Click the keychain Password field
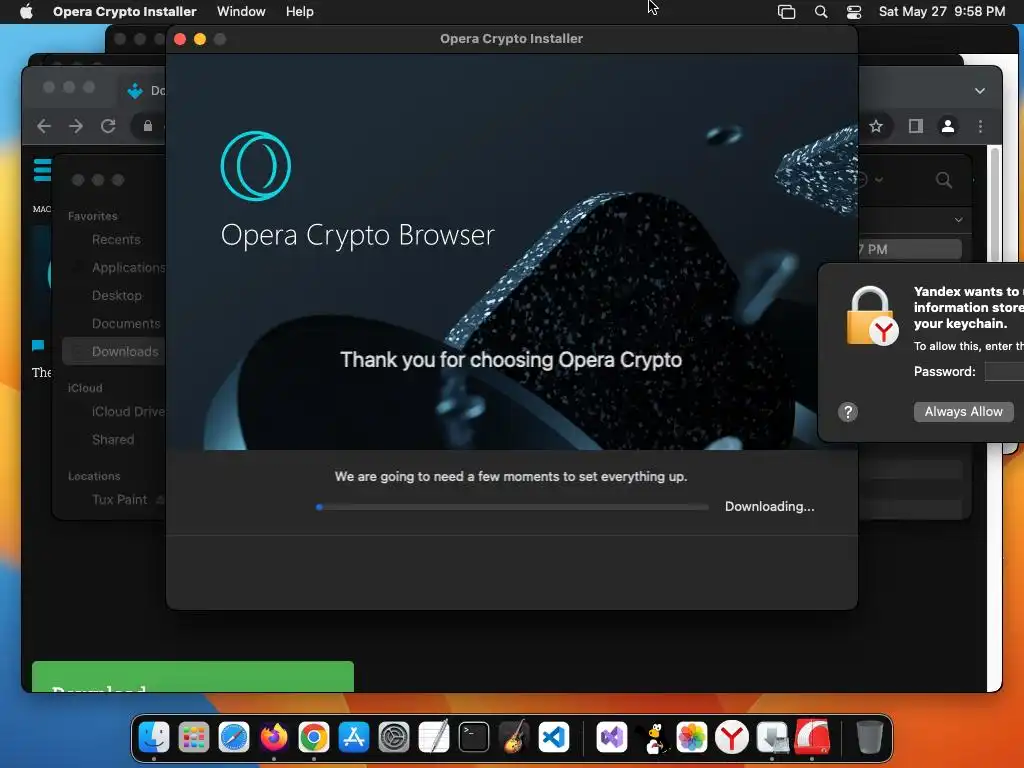This screenshot has height=768, width=1024. coord(1004,372)
